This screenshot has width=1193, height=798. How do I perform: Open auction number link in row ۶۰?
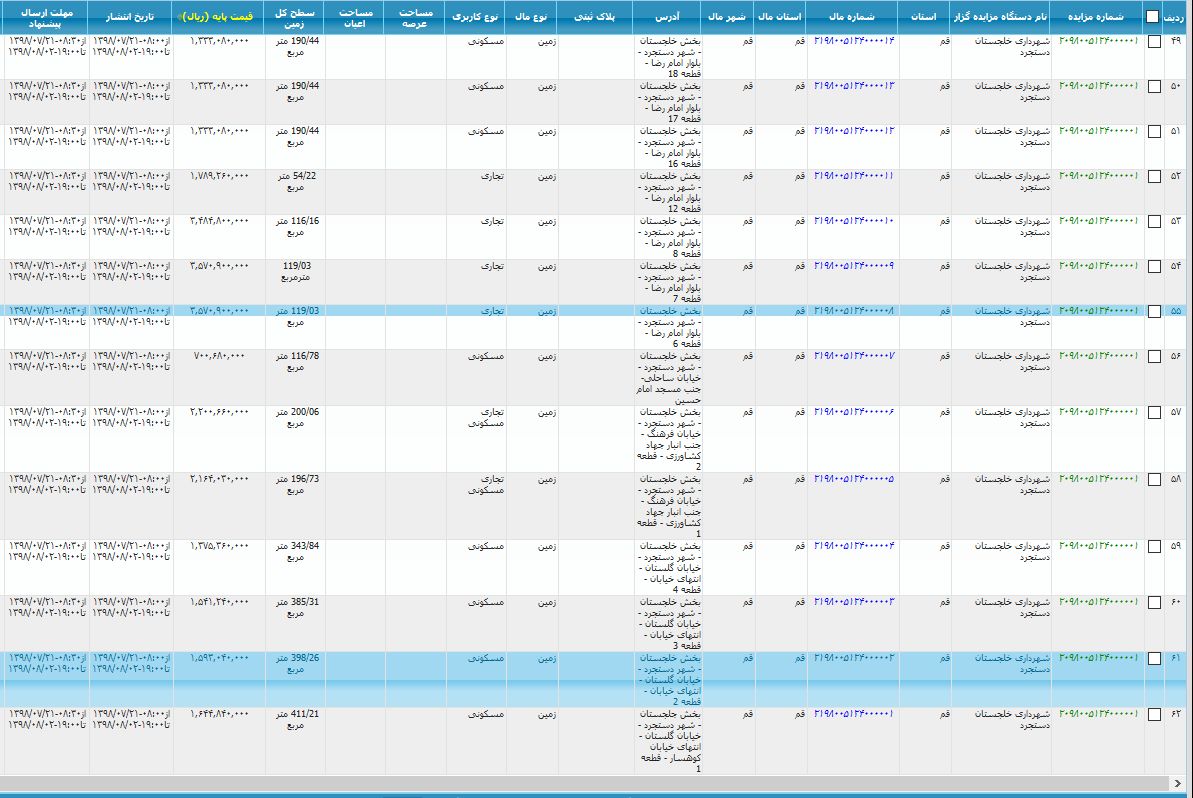1097,602
